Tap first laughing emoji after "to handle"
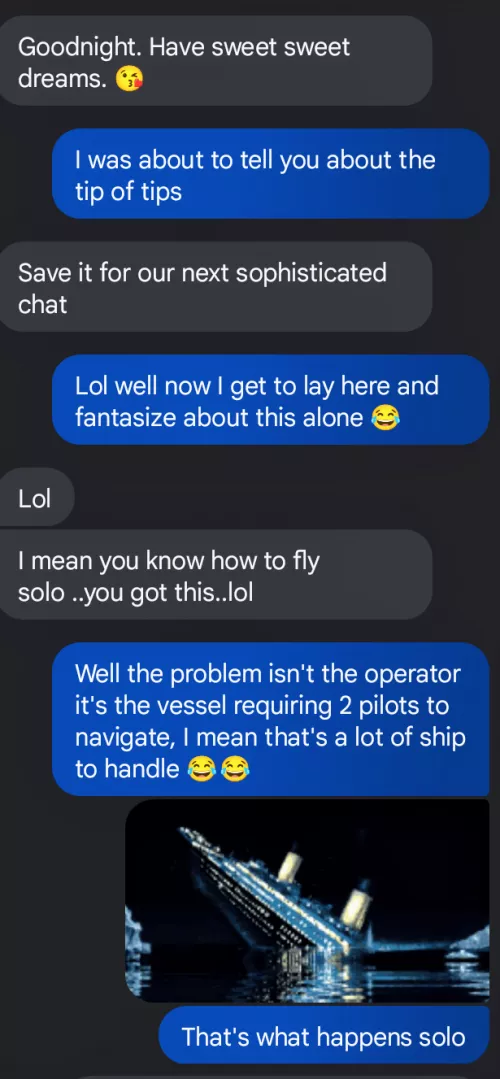The width and height of the screenshot is (500, 1079). tap(200, 769)
